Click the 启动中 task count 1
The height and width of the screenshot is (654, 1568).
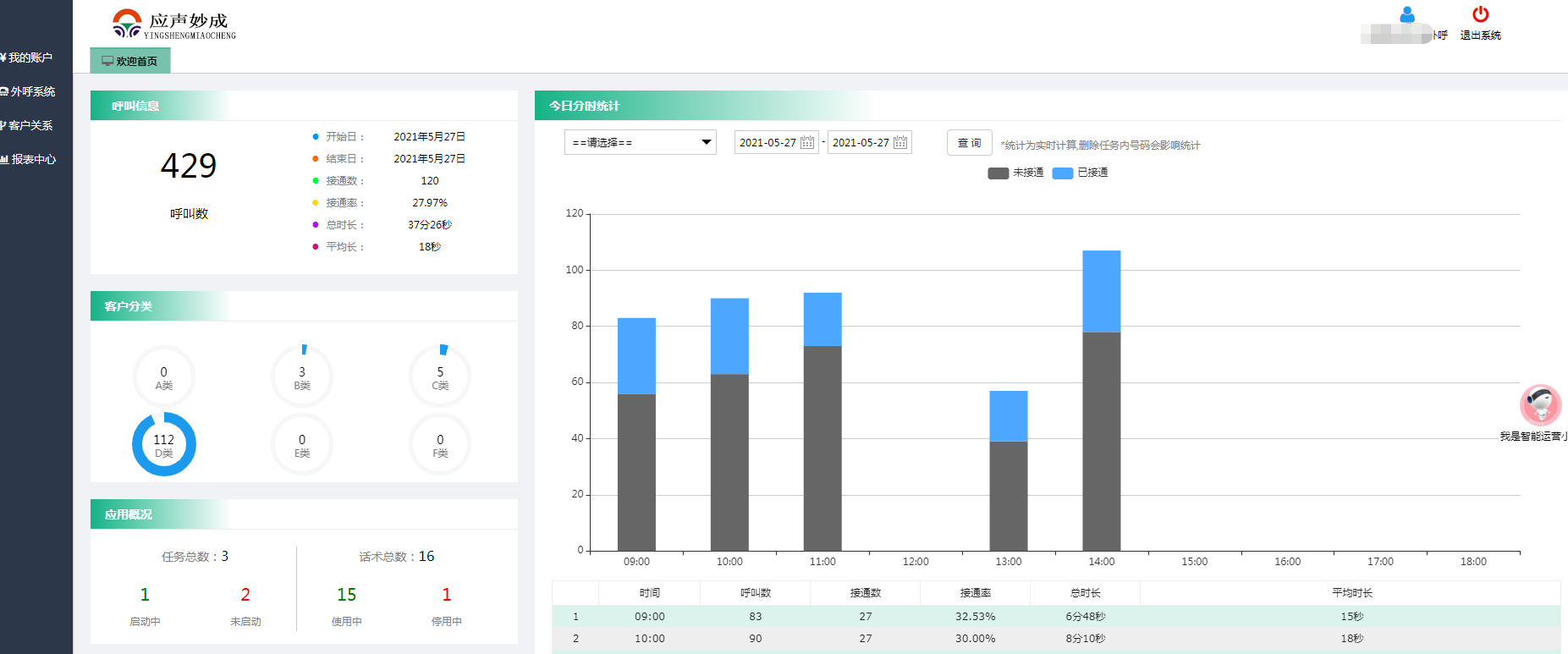[145, 595]
